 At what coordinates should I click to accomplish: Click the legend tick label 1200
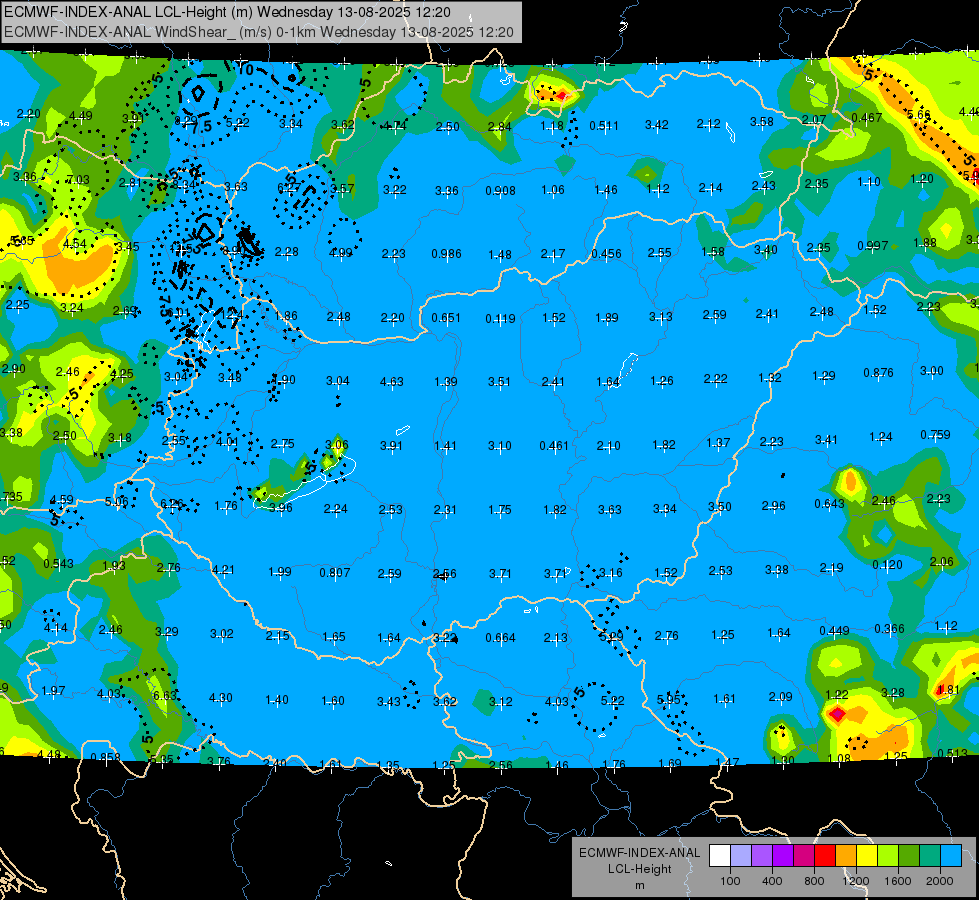855,881
